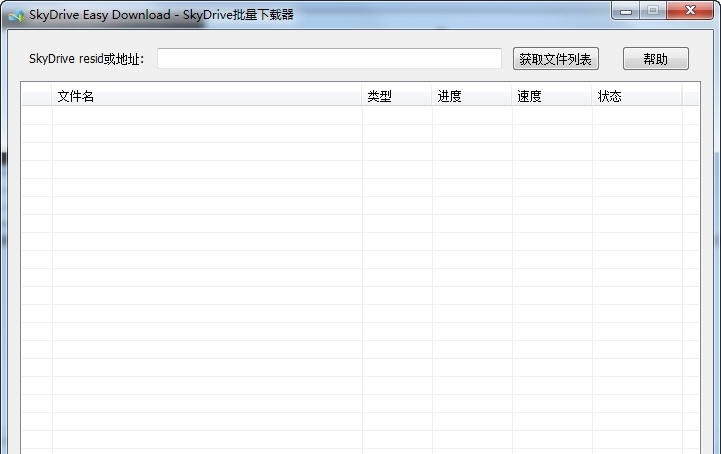Click the blank first column header

click(x=37, y=96)
